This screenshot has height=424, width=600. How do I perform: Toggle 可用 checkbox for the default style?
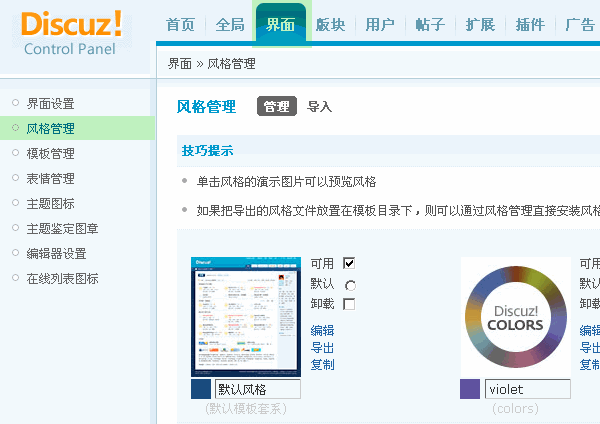349,263
